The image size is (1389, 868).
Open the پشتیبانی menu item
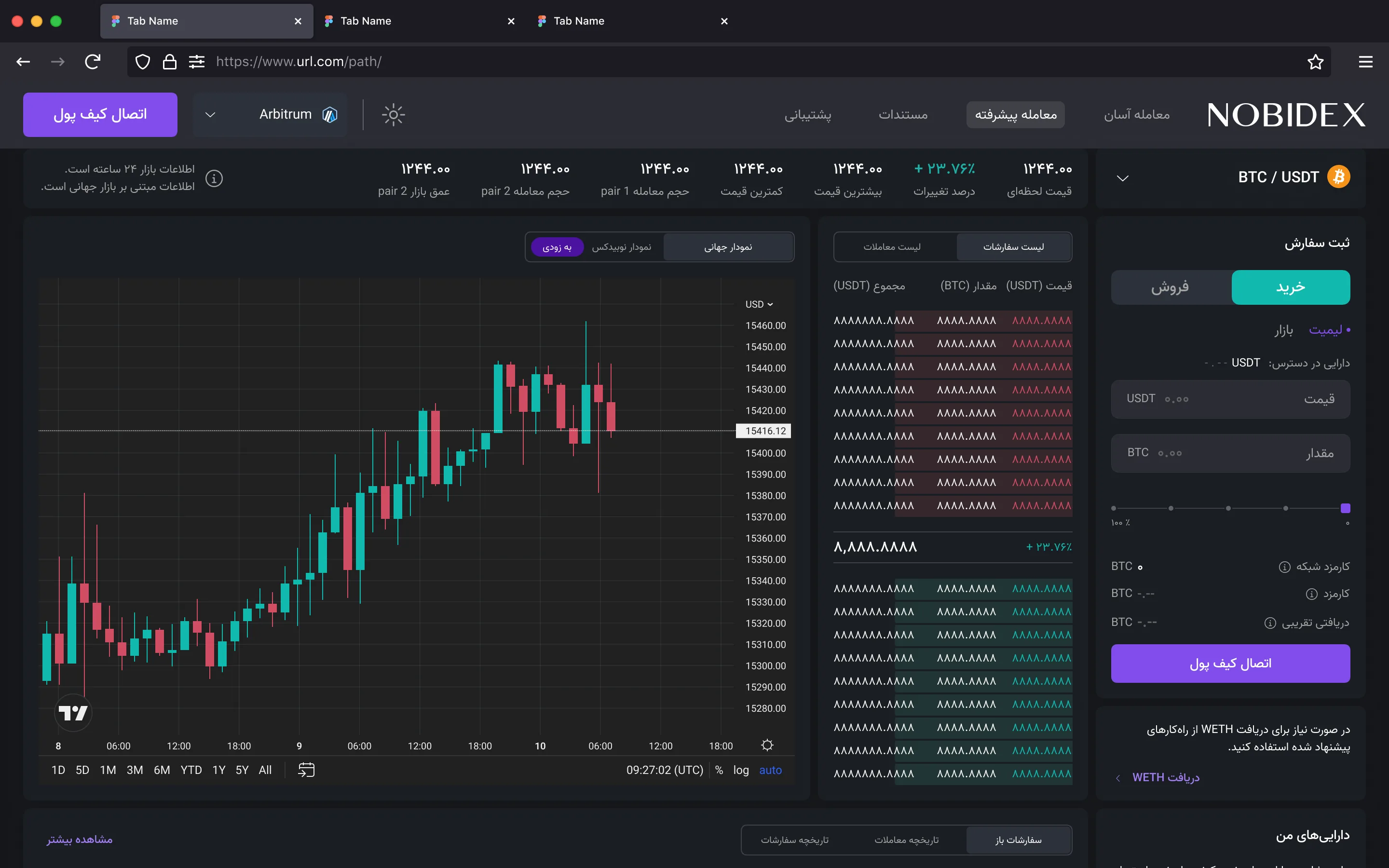coord(807,115)
